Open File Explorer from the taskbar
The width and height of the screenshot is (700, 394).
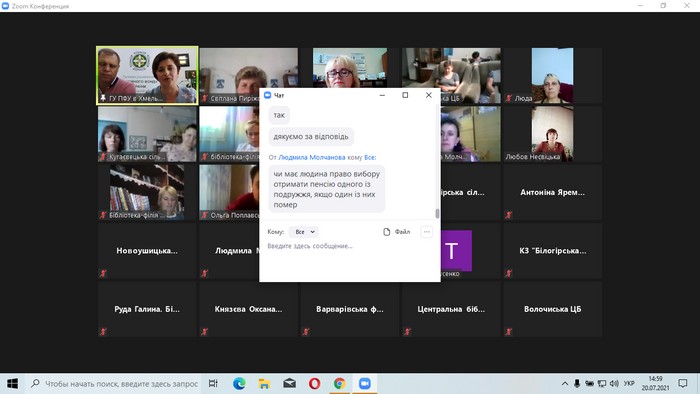click(264, 383)
